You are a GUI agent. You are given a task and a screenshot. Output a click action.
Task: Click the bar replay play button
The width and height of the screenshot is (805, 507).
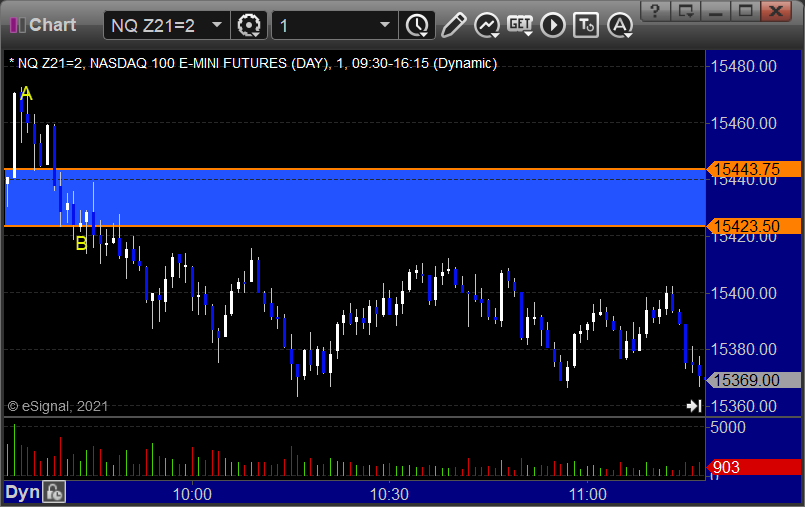pos(553,25)
